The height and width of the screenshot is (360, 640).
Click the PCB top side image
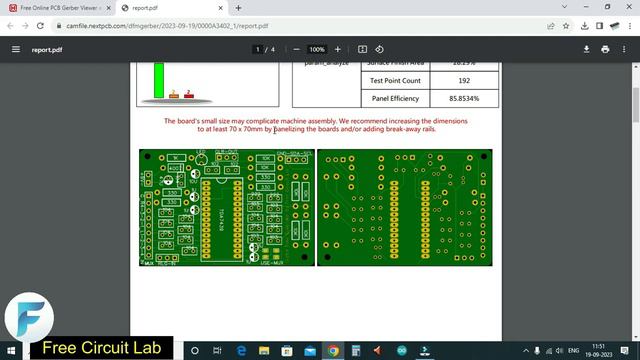click(x=227, y=207)
